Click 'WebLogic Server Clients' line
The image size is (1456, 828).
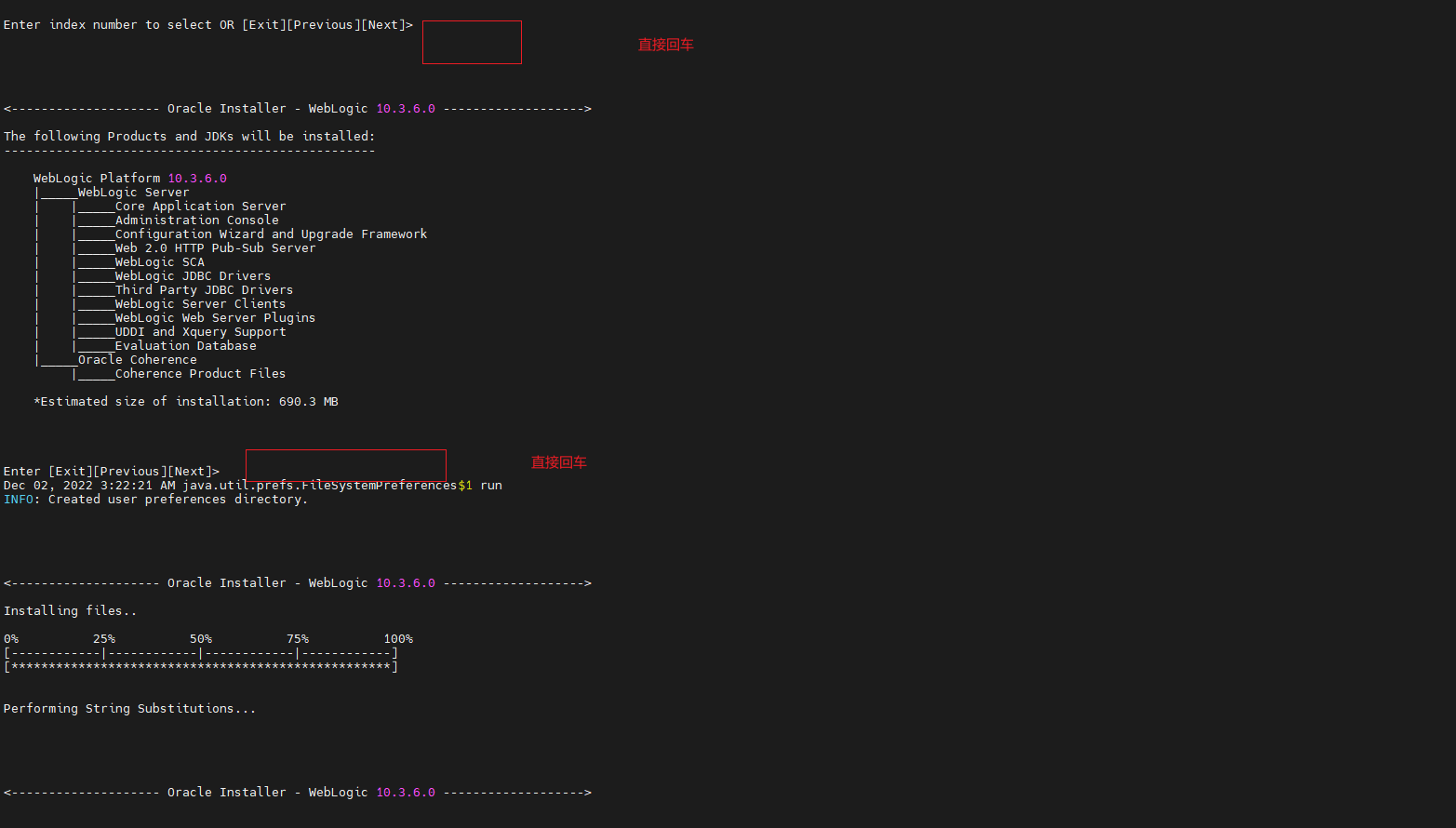pos(200,303)
